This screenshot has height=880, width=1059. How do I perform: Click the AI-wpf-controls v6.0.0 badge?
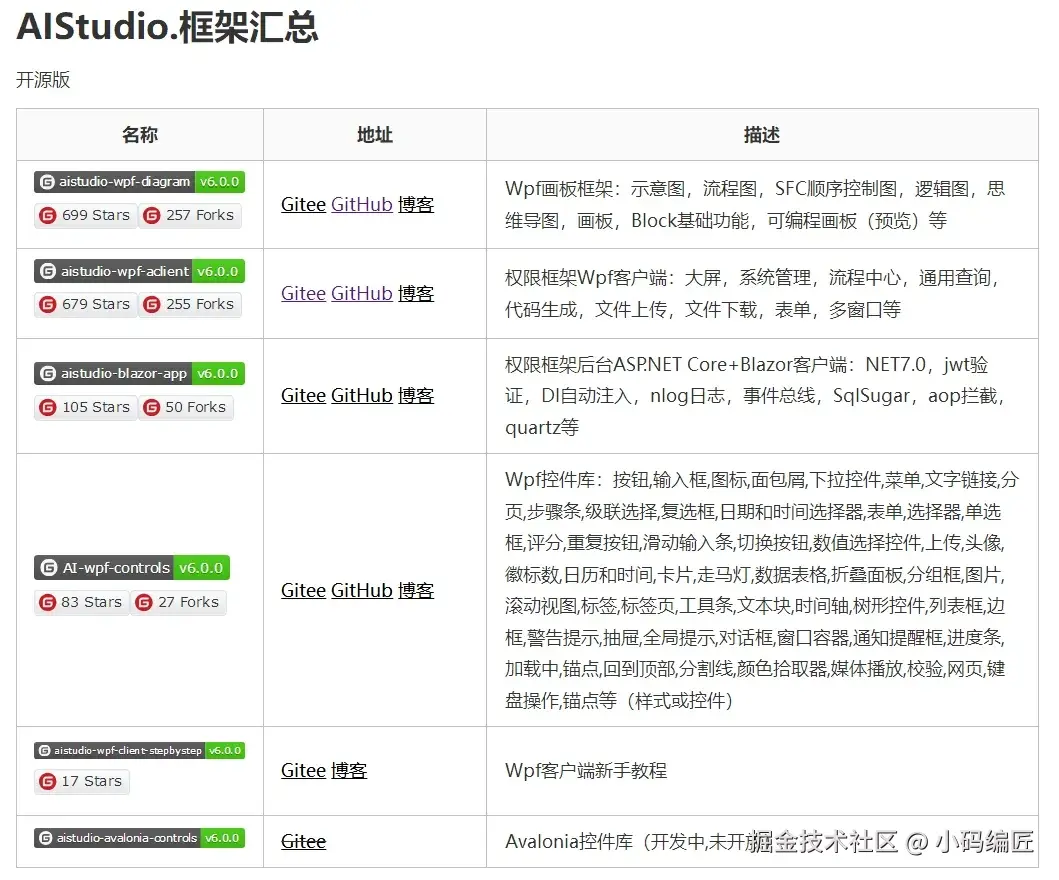pyautogui.click(x=132, y=568)
